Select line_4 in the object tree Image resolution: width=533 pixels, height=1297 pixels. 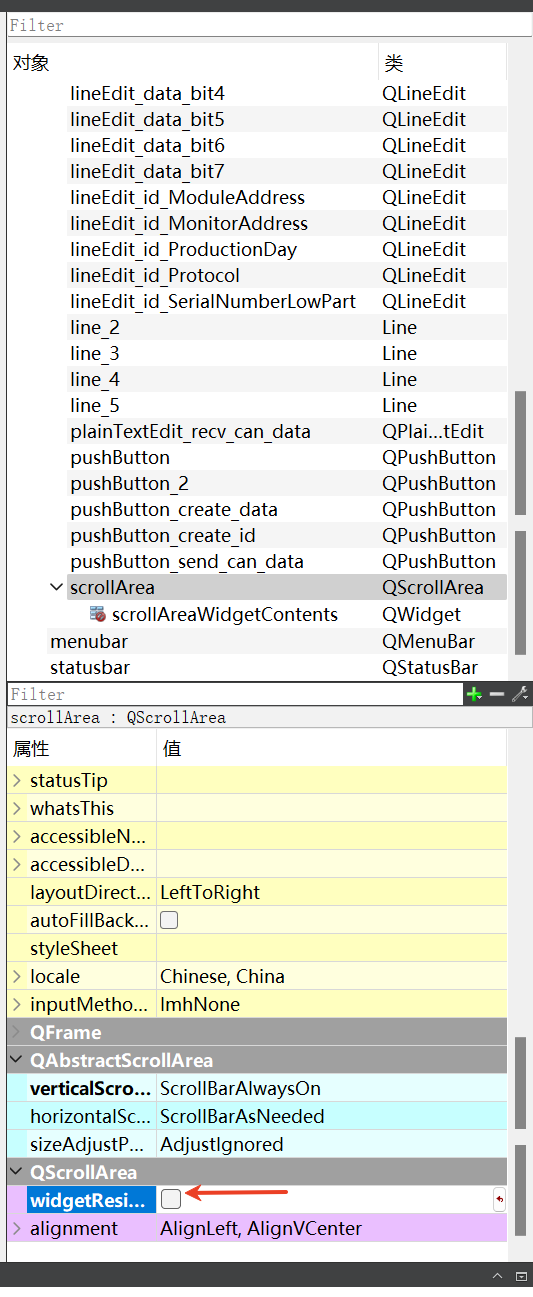pos(95,380)
